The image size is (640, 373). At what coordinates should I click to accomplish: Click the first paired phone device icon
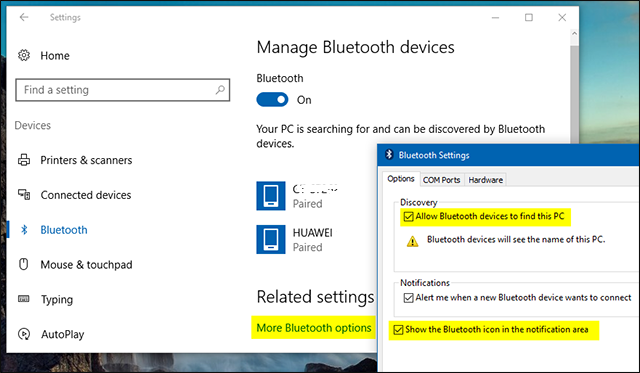(x=271, y=196)
